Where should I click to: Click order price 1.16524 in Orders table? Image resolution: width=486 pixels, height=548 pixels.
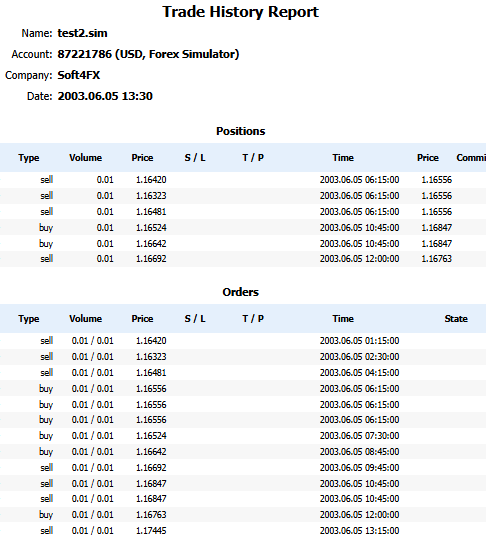click(x=151, y=436)
